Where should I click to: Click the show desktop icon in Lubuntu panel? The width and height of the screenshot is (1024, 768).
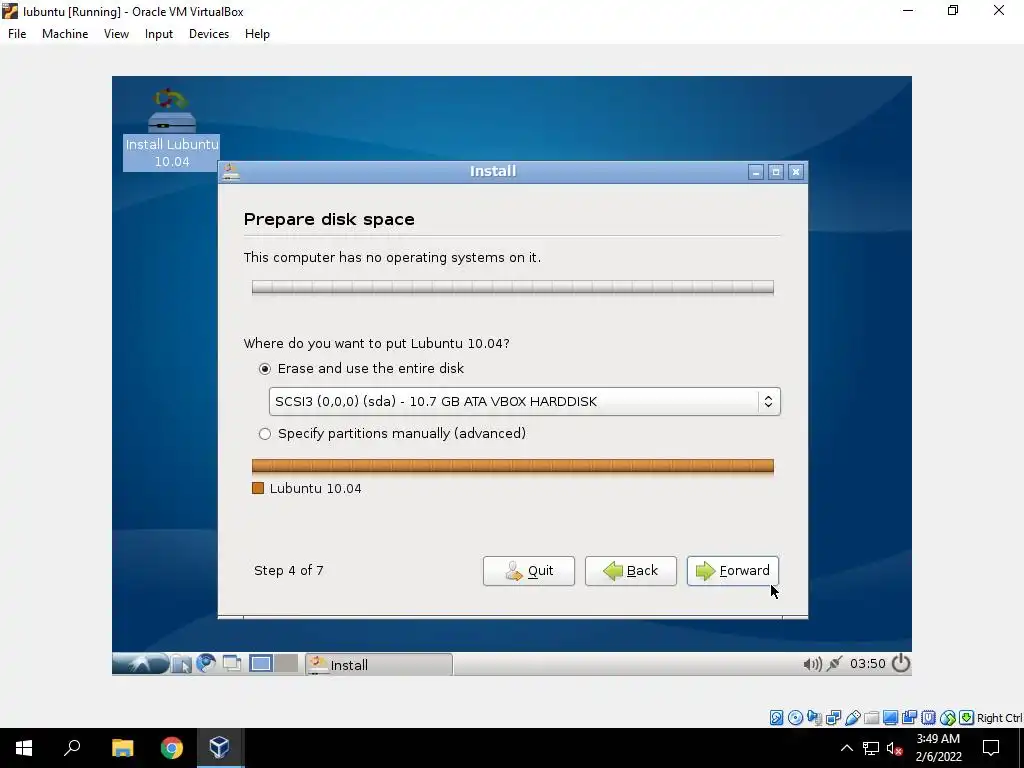[x=232, y=664]
